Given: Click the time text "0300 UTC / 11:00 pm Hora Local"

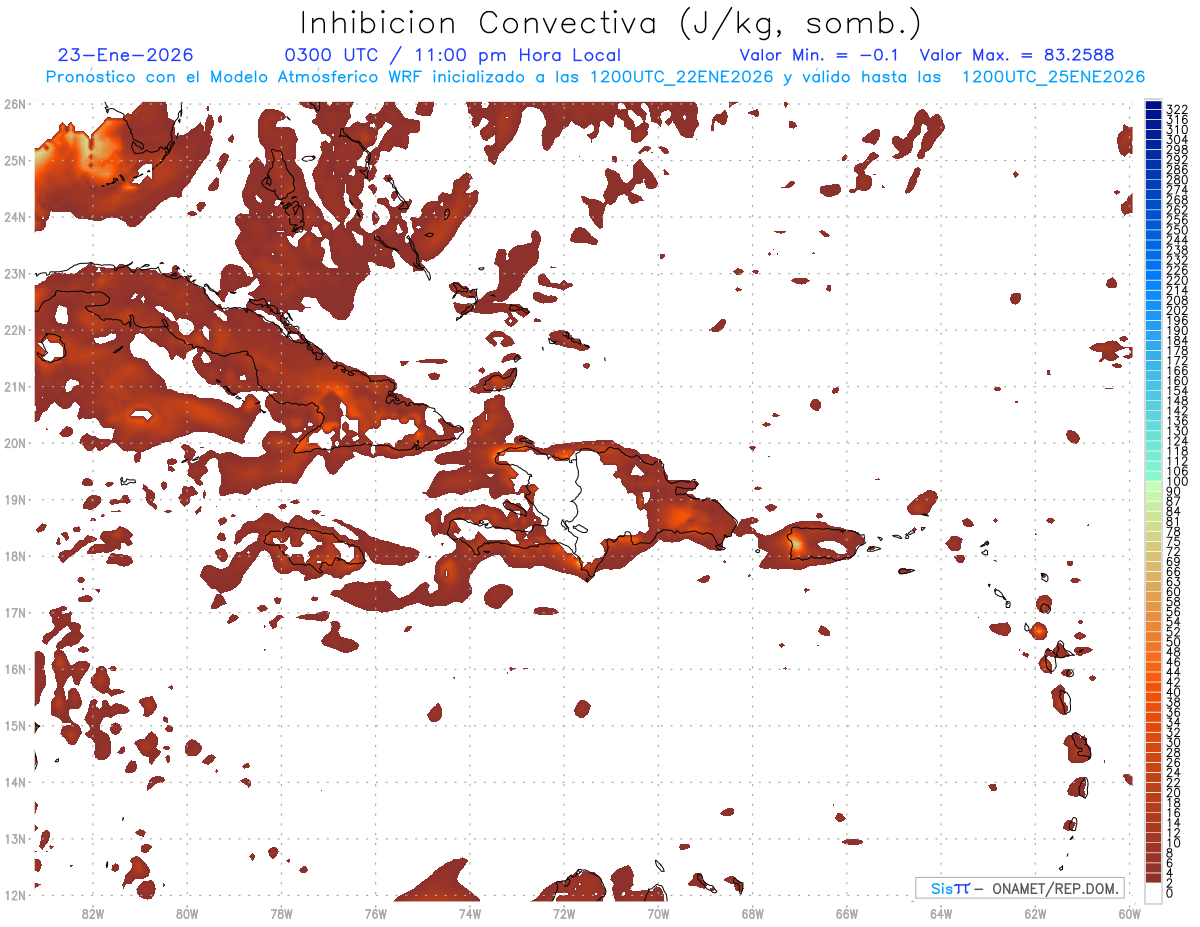Looking at the screenshot, I should point(453,55).
